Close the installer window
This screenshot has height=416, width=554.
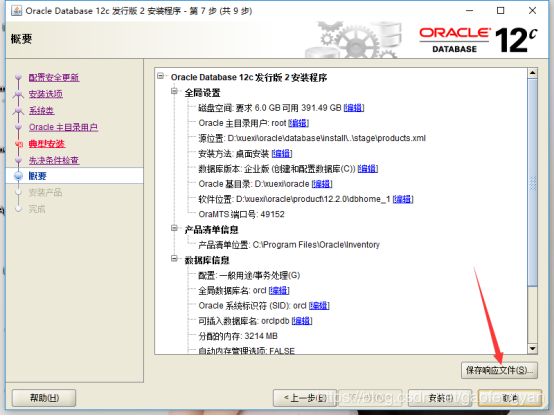click(532, 11)
